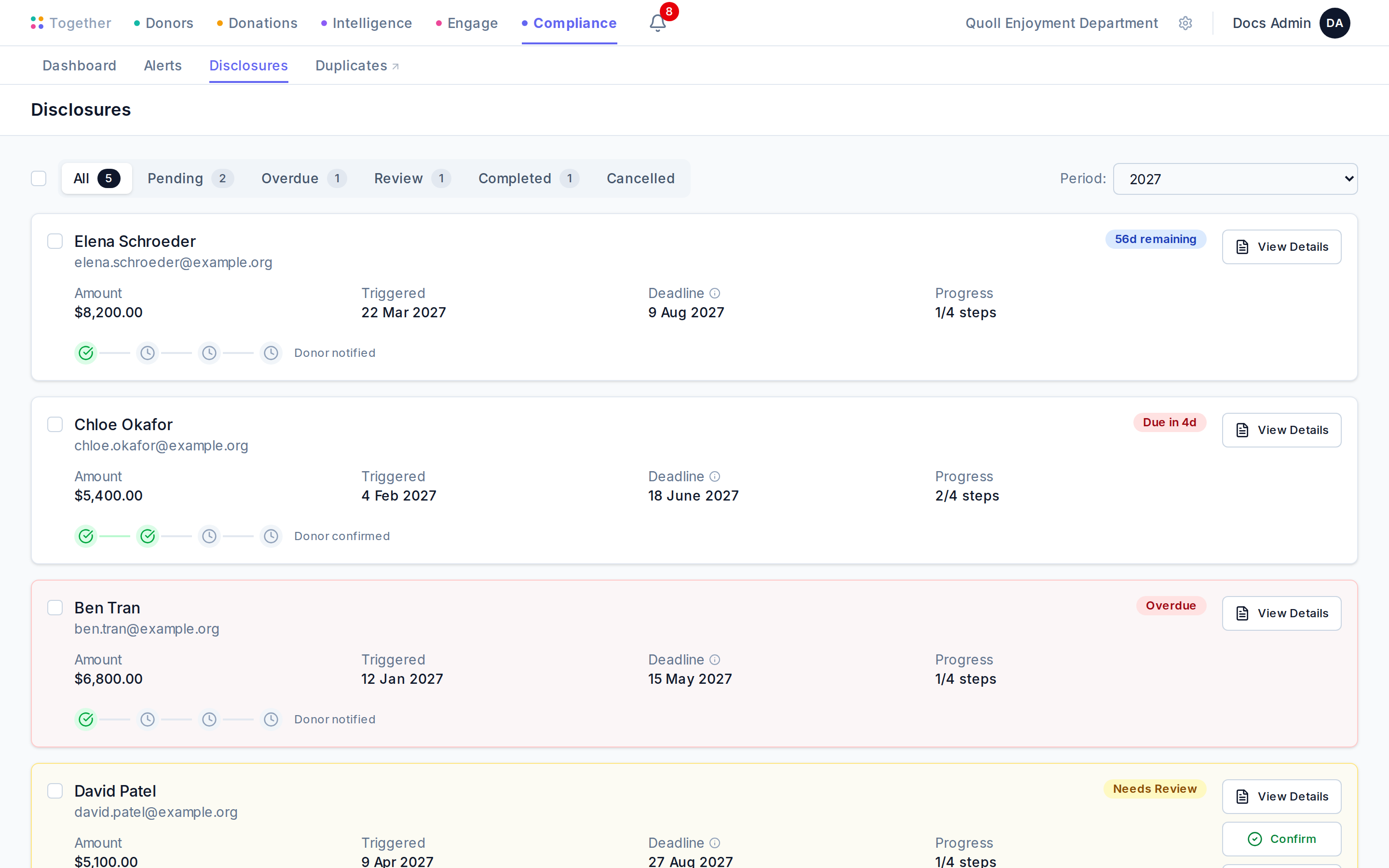Click Elena Schroeder's third pending step clock
The image size is (1389, 868).
[209, 353]
